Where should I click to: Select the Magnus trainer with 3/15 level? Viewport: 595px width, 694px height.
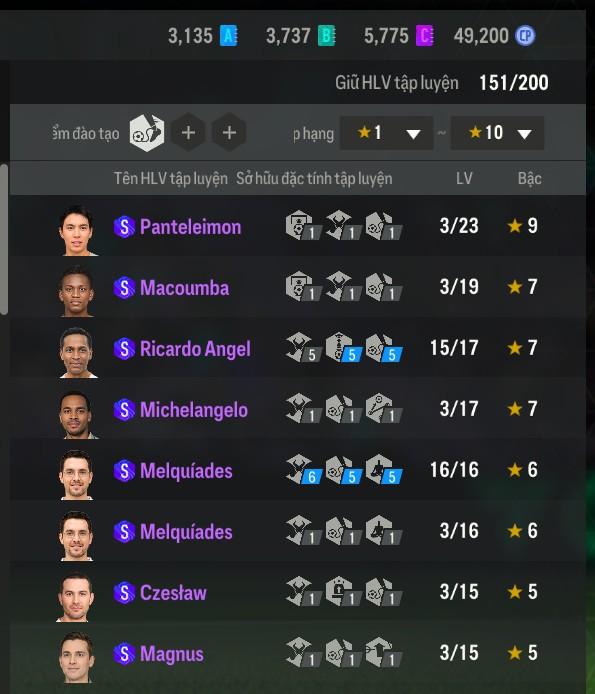pos(298,653)
